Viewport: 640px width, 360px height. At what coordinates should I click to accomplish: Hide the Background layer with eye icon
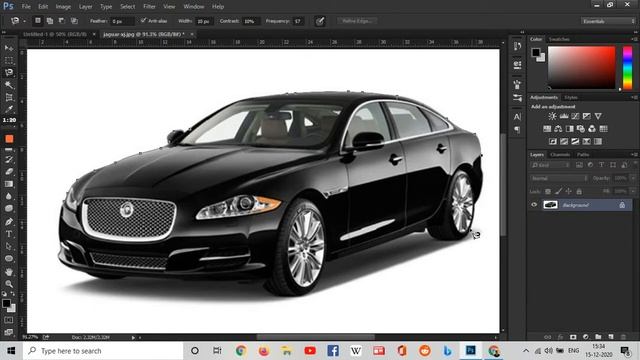pyautogui.click(x=534, y=205)
